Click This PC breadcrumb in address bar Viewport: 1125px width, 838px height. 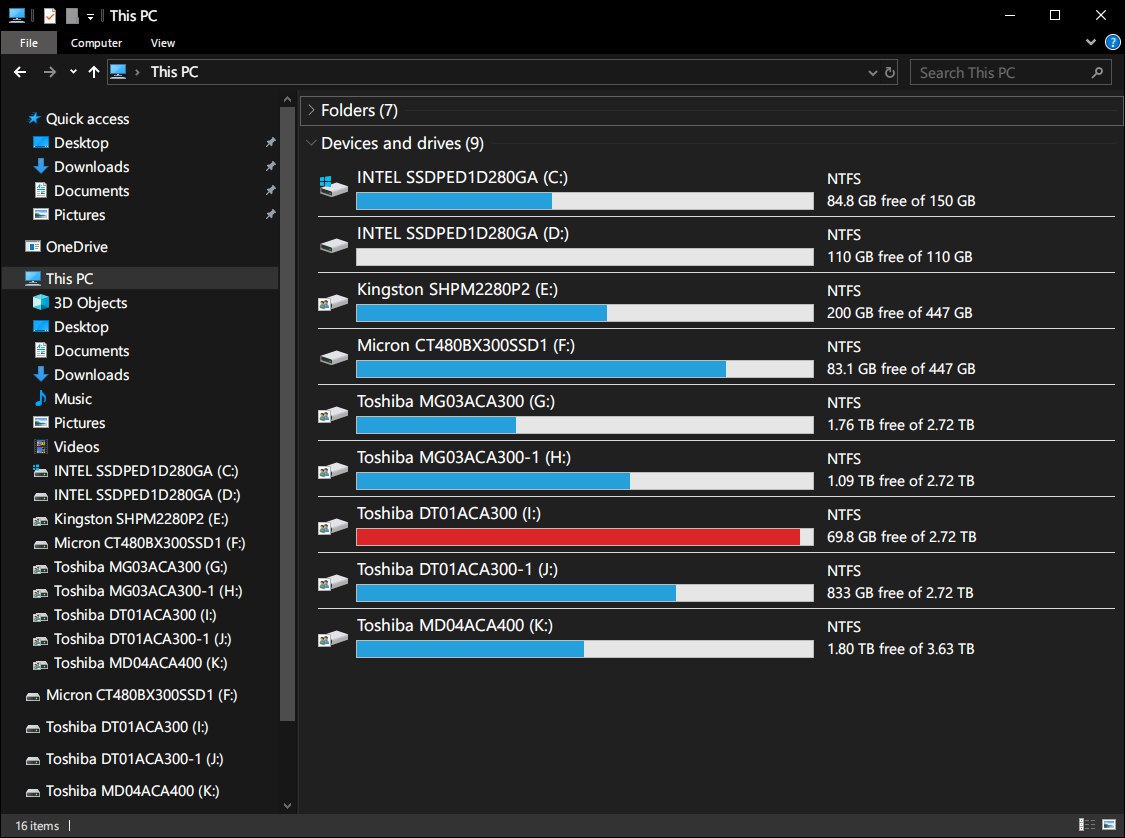pyautogui.click(x=174, y=72)
